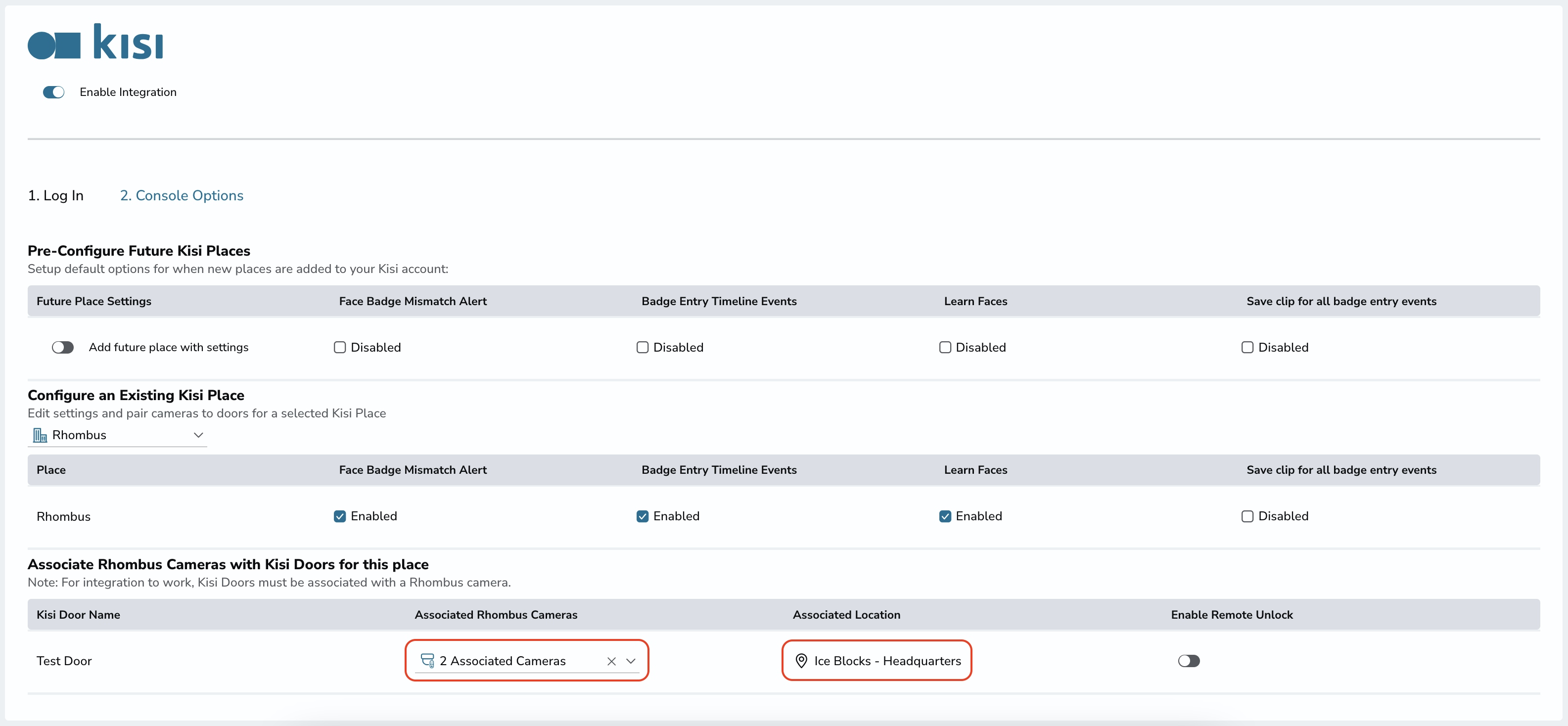
Task: Check Face Badge Mismatch Alert for future places
Action: [340, 348]
